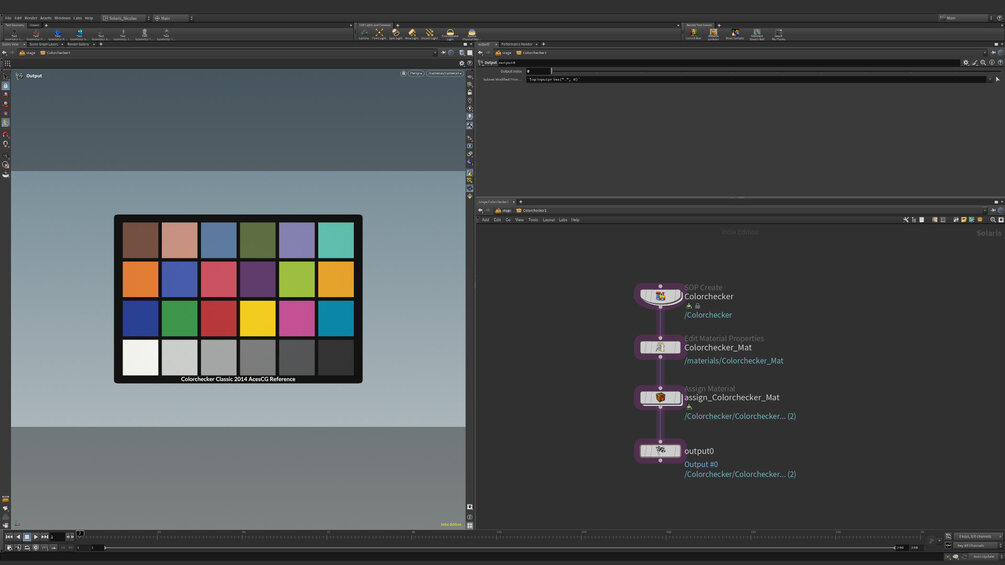Click the /materials/Colorchecker_Mat path text
The width and height of the screenshot is (1005, 565).
[x=733, y=361]
